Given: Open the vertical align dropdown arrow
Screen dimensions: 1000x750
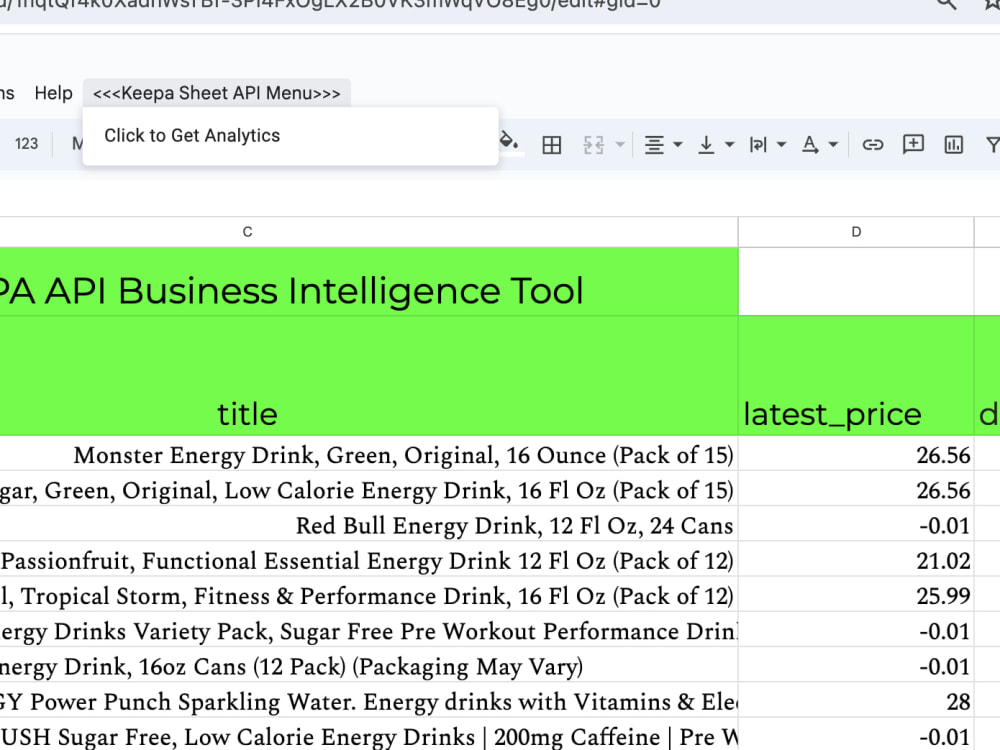Looking at the screenshot, I should point(727,144).
